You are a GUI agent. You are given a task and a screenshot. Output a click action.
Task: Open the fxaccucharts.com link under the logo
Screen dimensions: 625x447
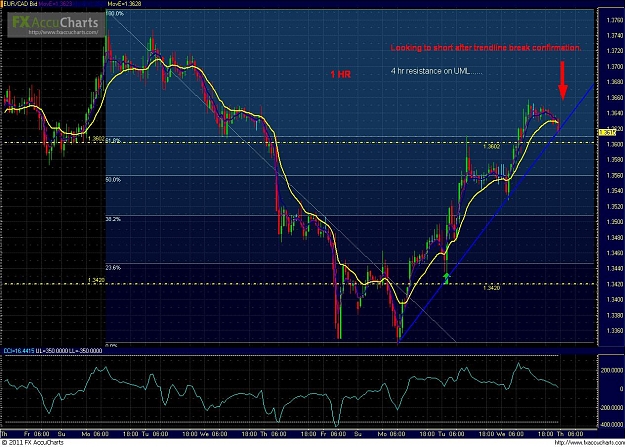pos(63,32)
